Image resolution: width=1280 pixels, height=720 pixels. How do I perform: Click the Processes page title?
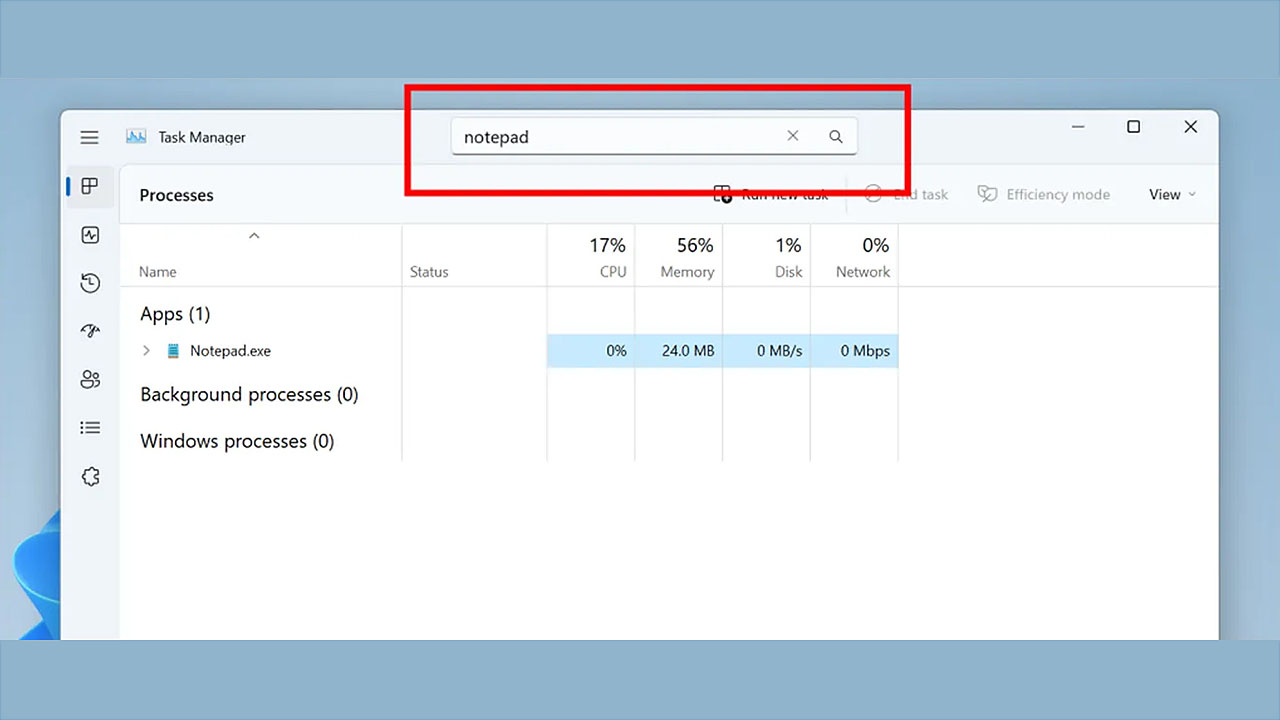(177, 195)
